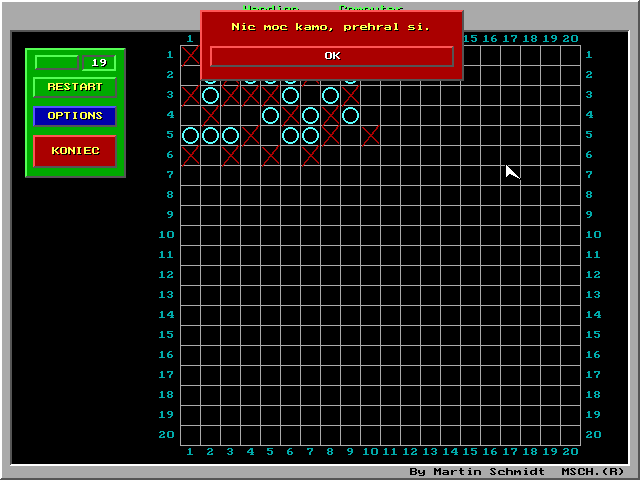Click the X mark at row 6, column 3

pyautogui.click(x=230, y=156)
